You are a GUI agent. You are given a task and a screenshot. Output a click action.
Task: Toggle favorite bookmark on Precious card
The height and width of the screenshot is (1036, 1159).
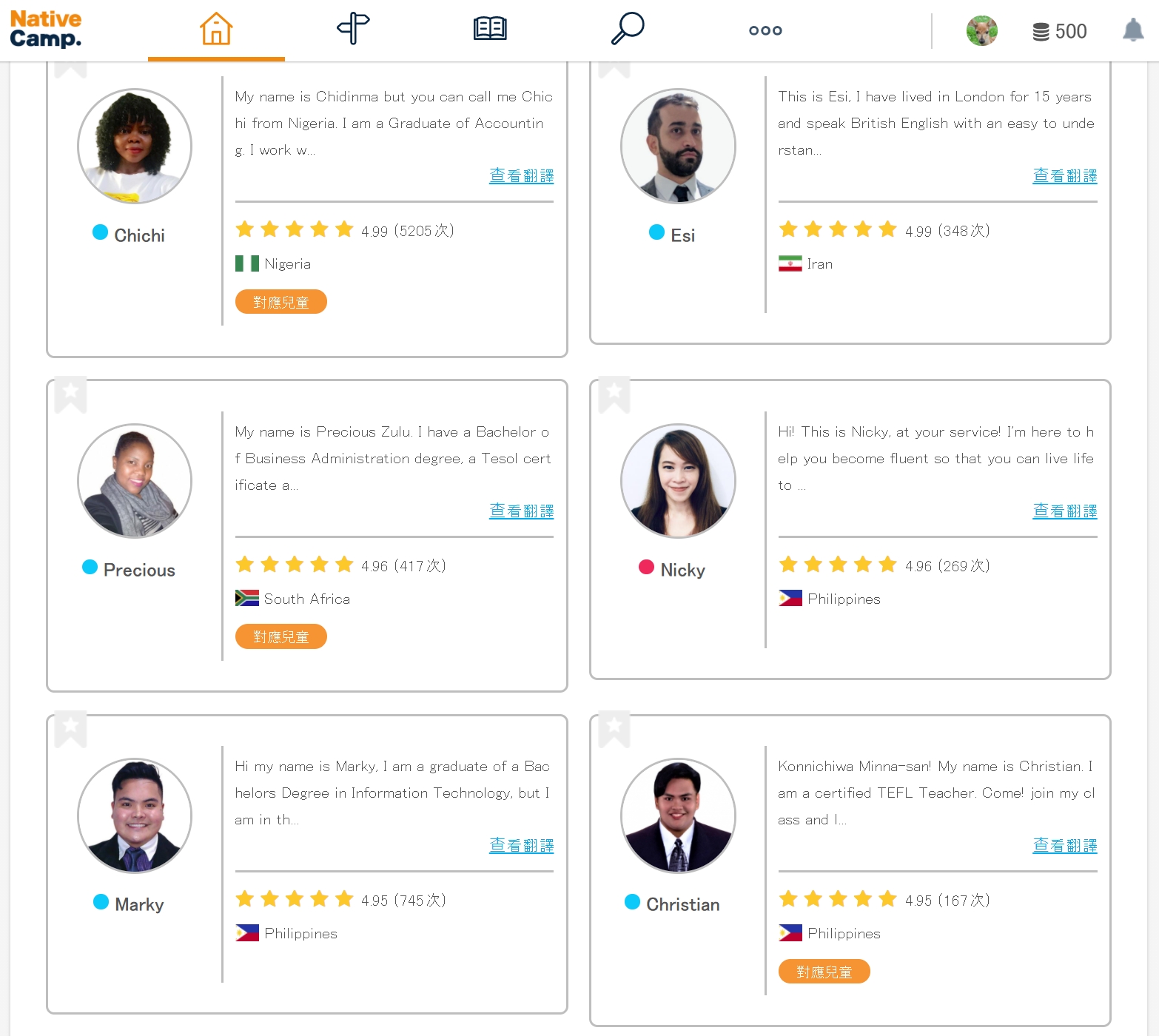[71, 394]
